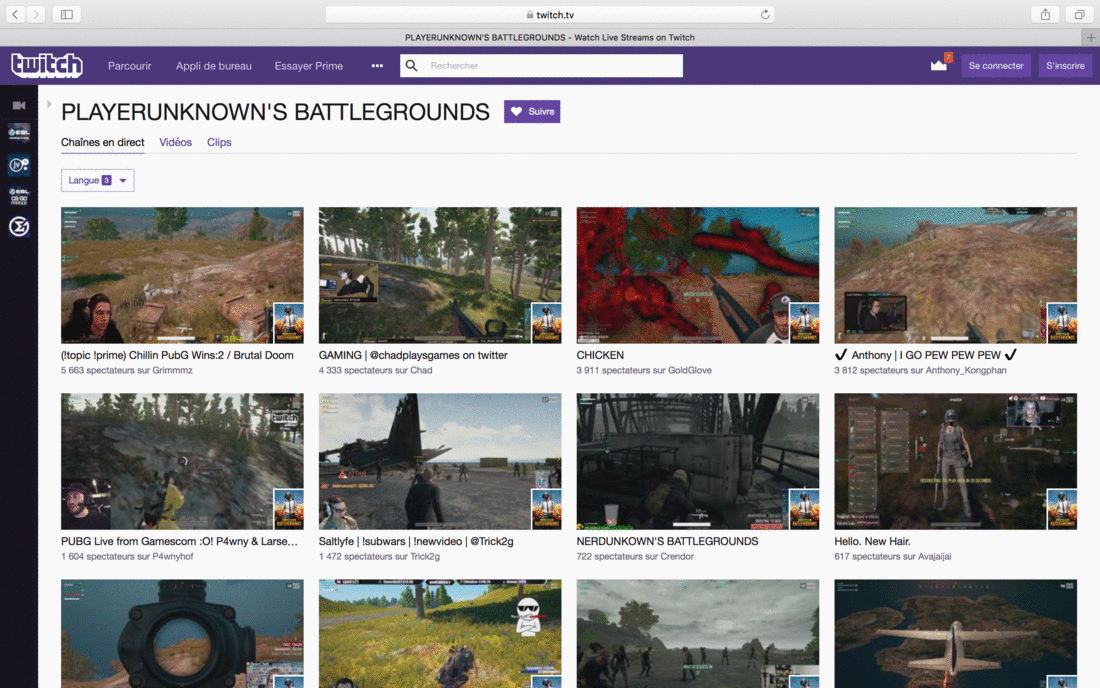Open Parcourir in the top navigation
Viewport: 1100px width, 688px height.
pyautogui.click(x=130, y=65)
